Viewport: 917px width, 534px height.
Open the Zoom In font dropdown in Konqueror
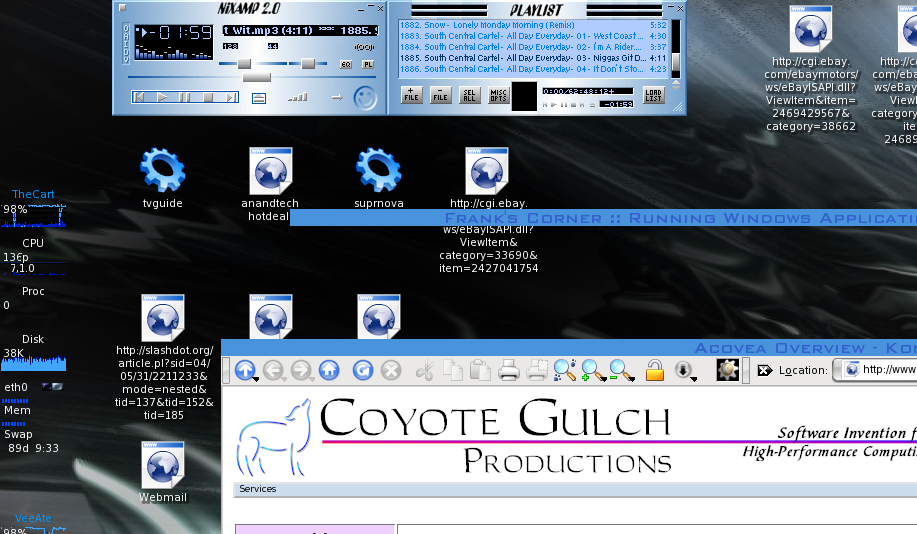[x=602, y=380]
